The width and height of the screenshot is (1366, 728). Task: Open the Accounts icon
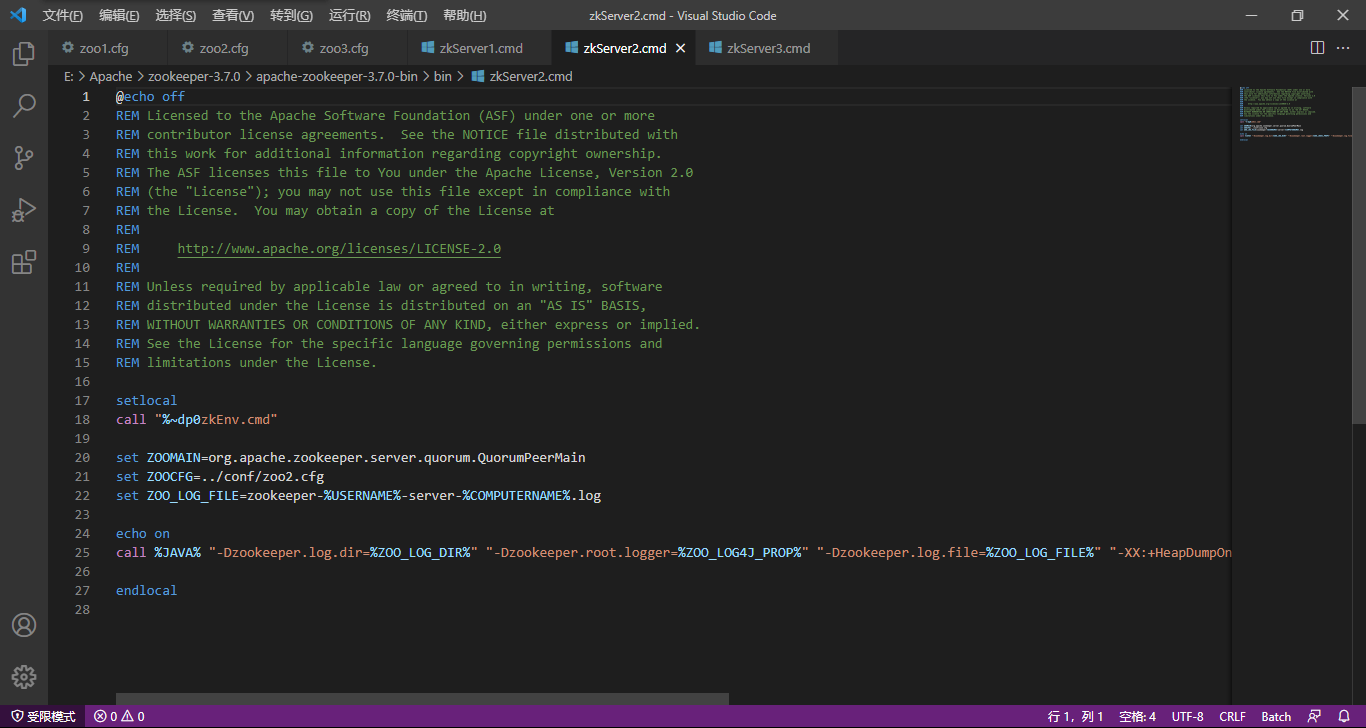[x=24, y=625]
